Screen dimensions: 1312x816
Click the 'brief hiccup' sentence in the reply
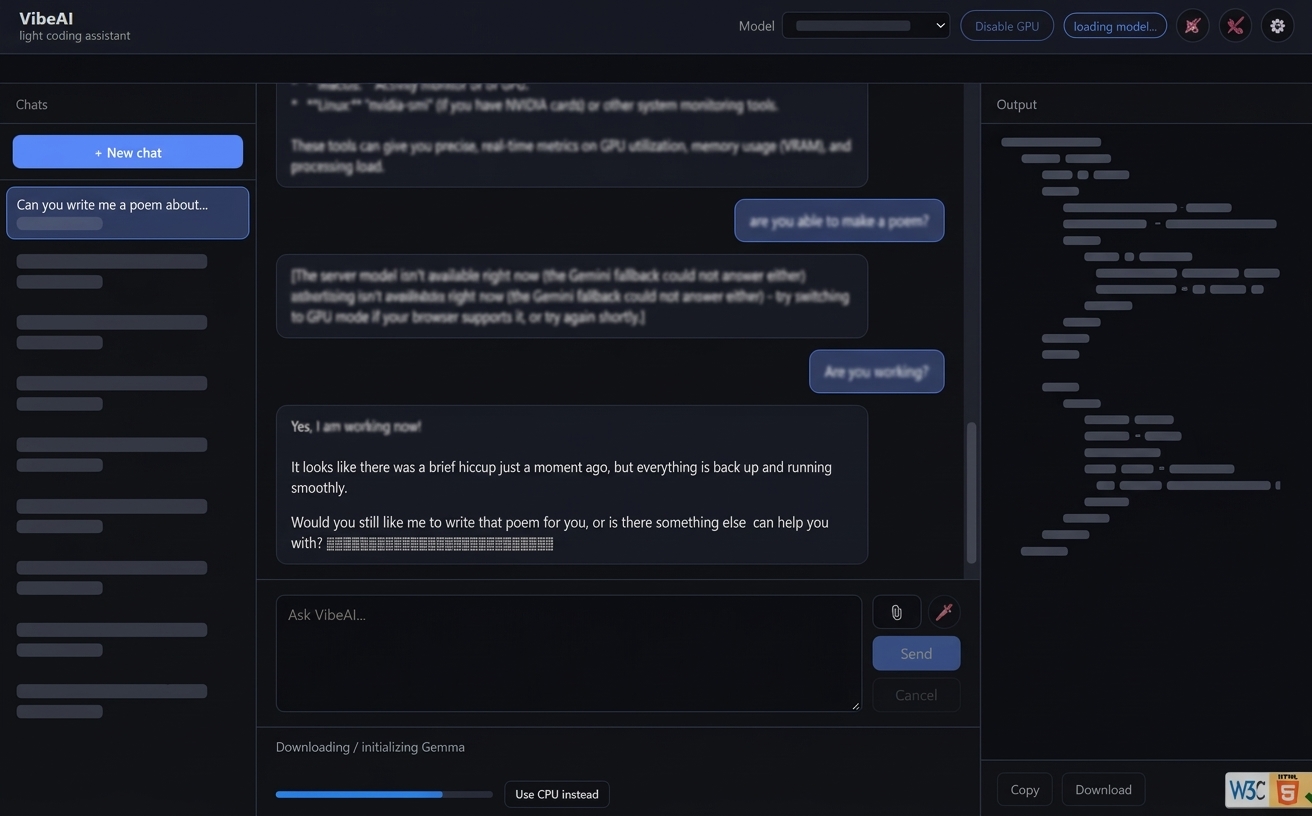[561, 477]
